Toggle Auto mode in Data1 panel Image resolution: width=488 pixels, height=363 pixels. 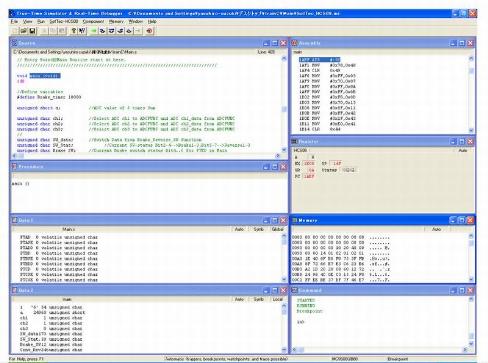(x=239, y=229)
